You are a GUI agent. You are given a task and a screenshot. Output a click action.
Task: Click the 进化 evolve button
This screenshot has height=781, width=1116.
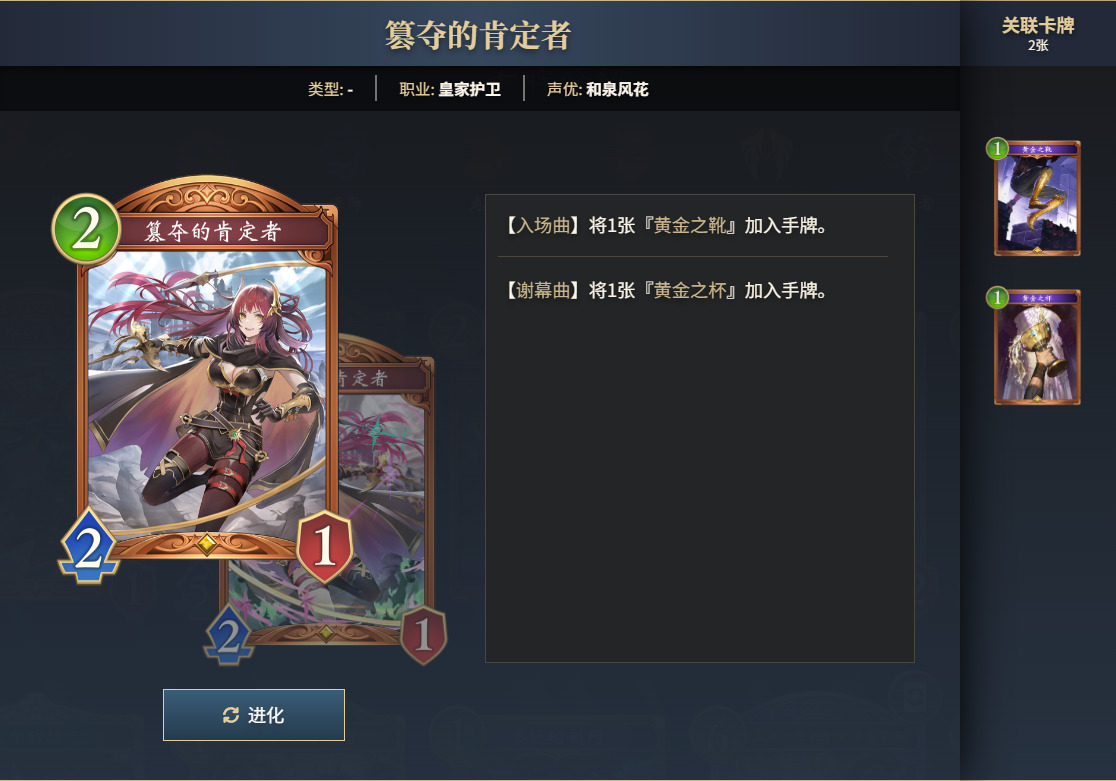click(253, 715)
